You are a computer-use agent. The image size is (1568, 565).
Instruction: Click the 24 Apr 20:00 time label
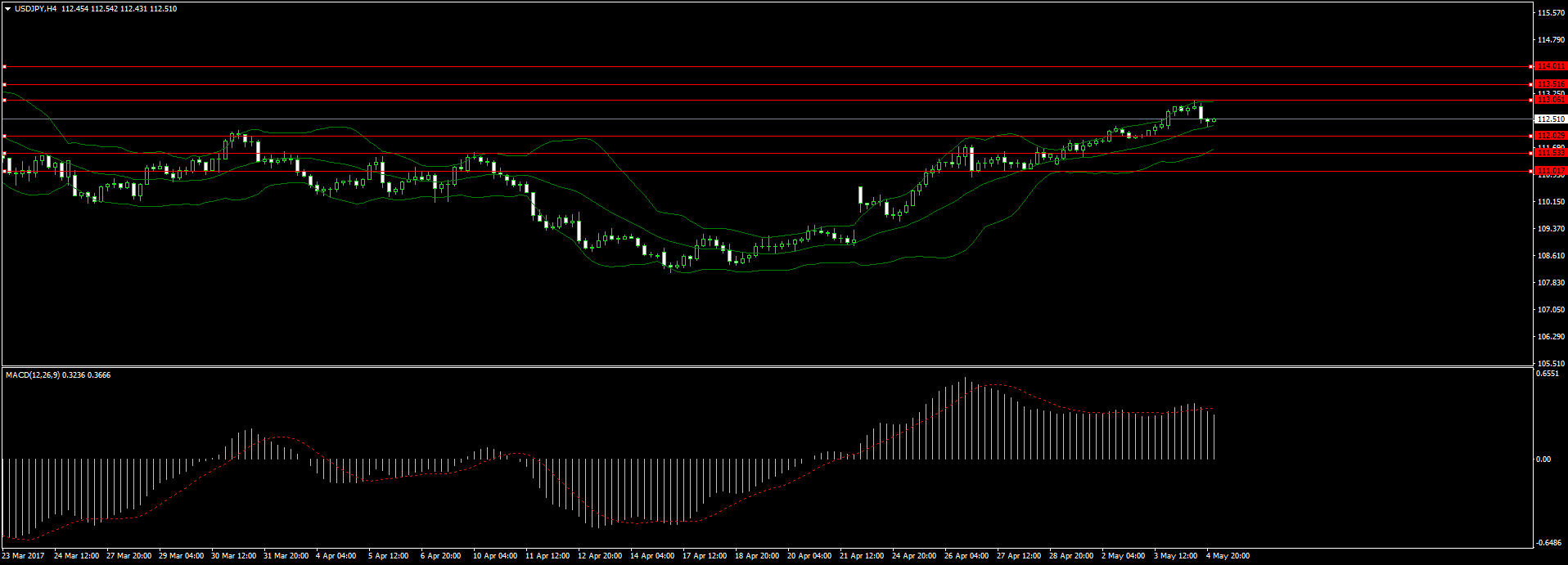tap(914, 556)
